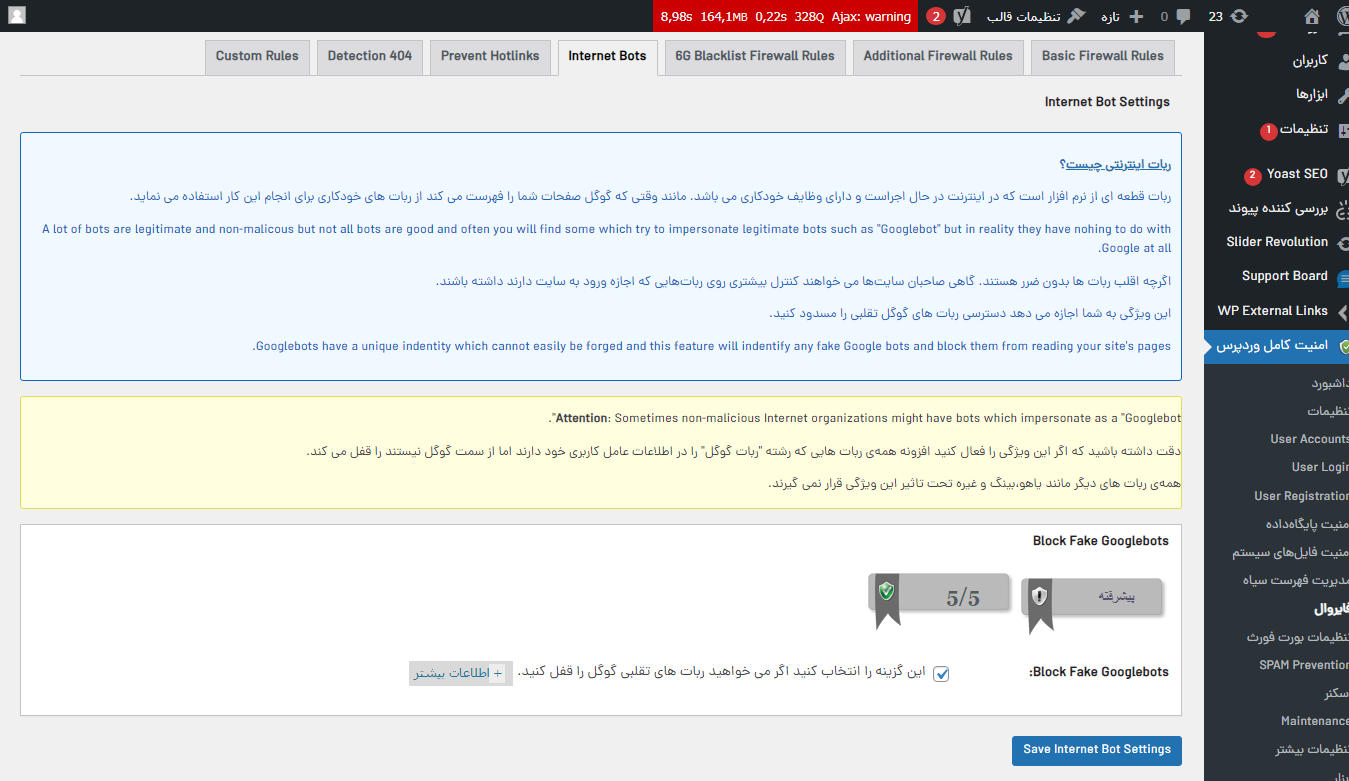Viewport: 1349px width, 781px height.
Task: Click the user avatar in admin bar
Action: tap(17, 16)
